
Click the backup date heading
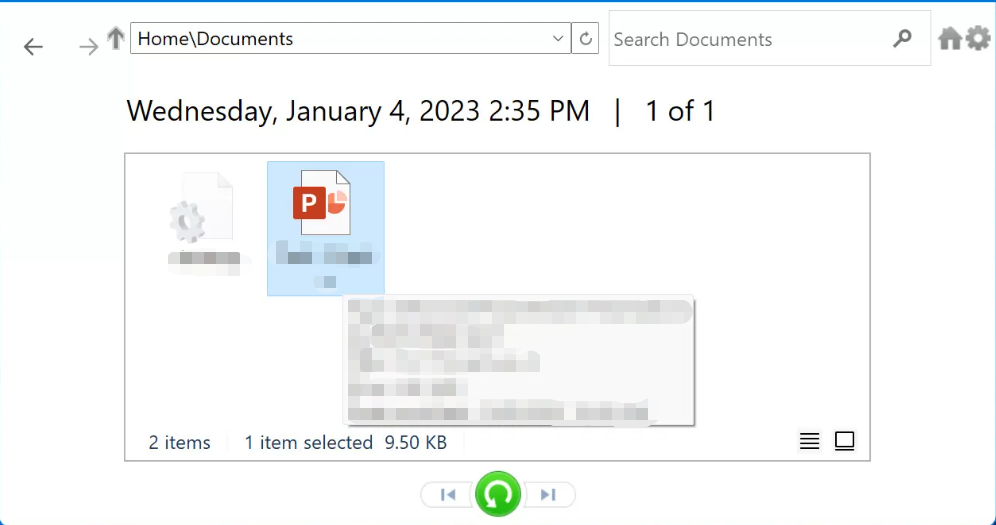pos(358,111)
